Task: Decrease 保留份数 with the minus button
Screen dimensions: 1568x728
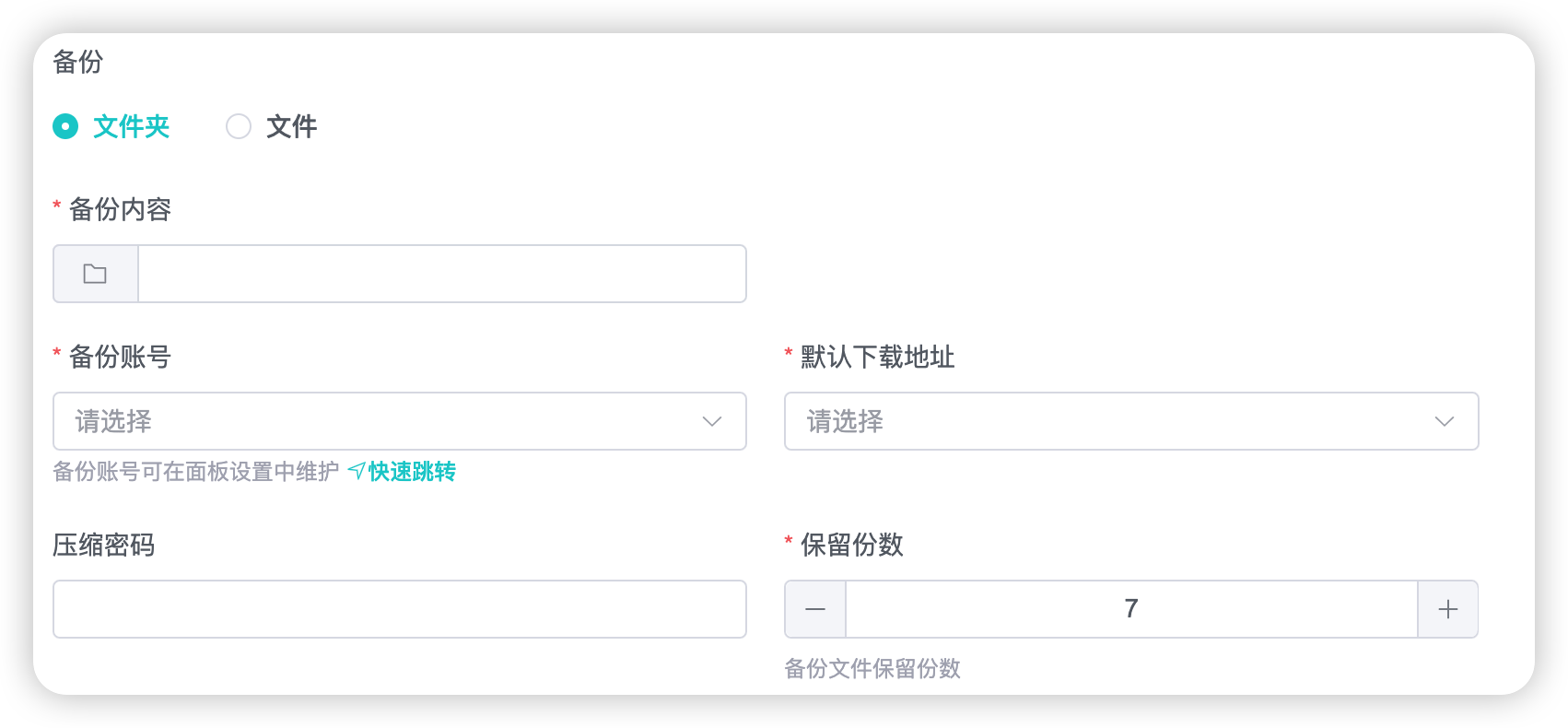Action: click(x=815, y=609)
